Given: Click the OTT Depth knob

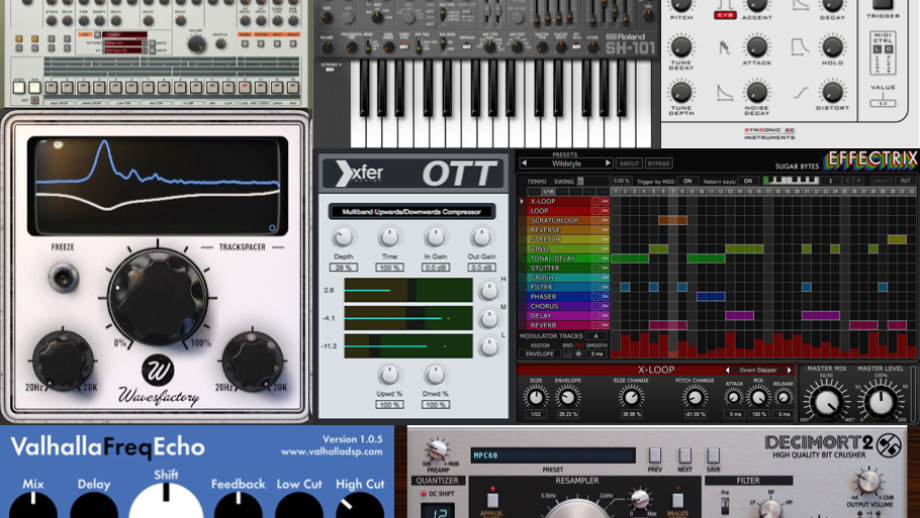Looking at the screenshot, I should pos(343,238).
